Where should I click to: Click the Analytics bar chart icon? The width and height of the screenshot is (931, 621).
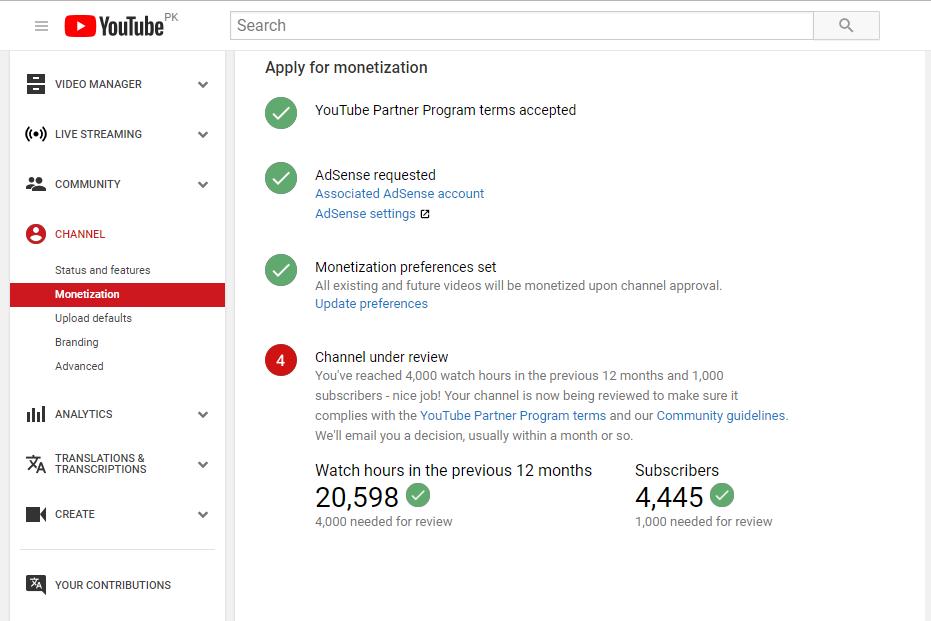point(36,414)
